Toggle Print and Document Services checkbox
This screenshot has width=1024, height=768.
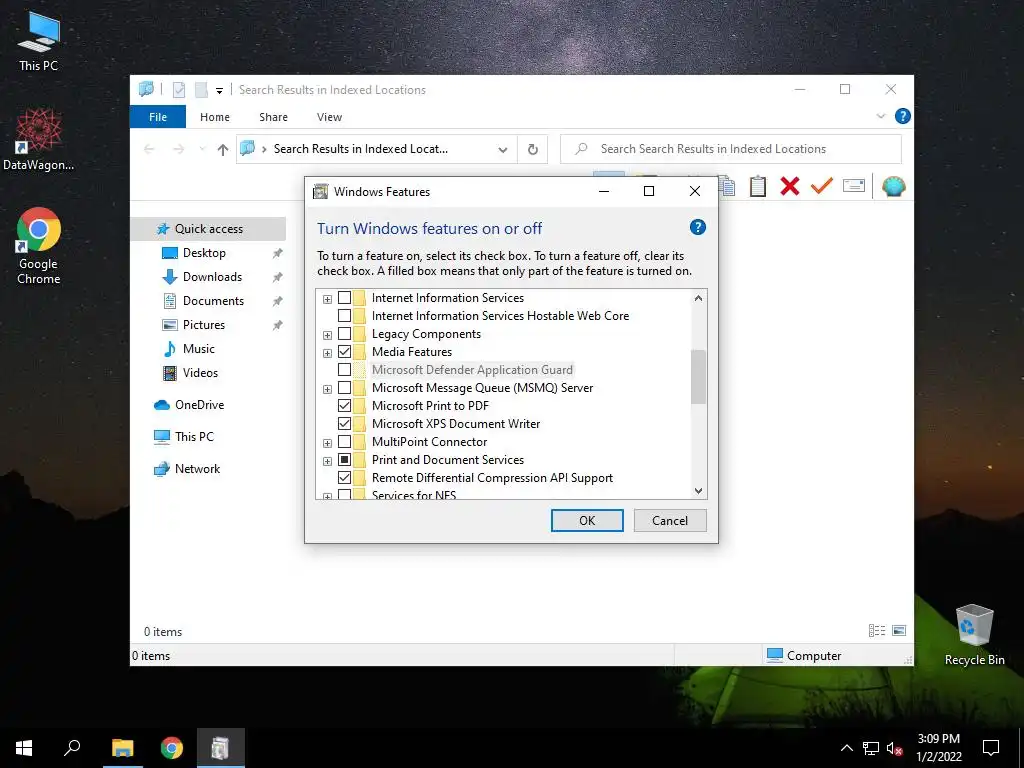[x=344, y=460]
